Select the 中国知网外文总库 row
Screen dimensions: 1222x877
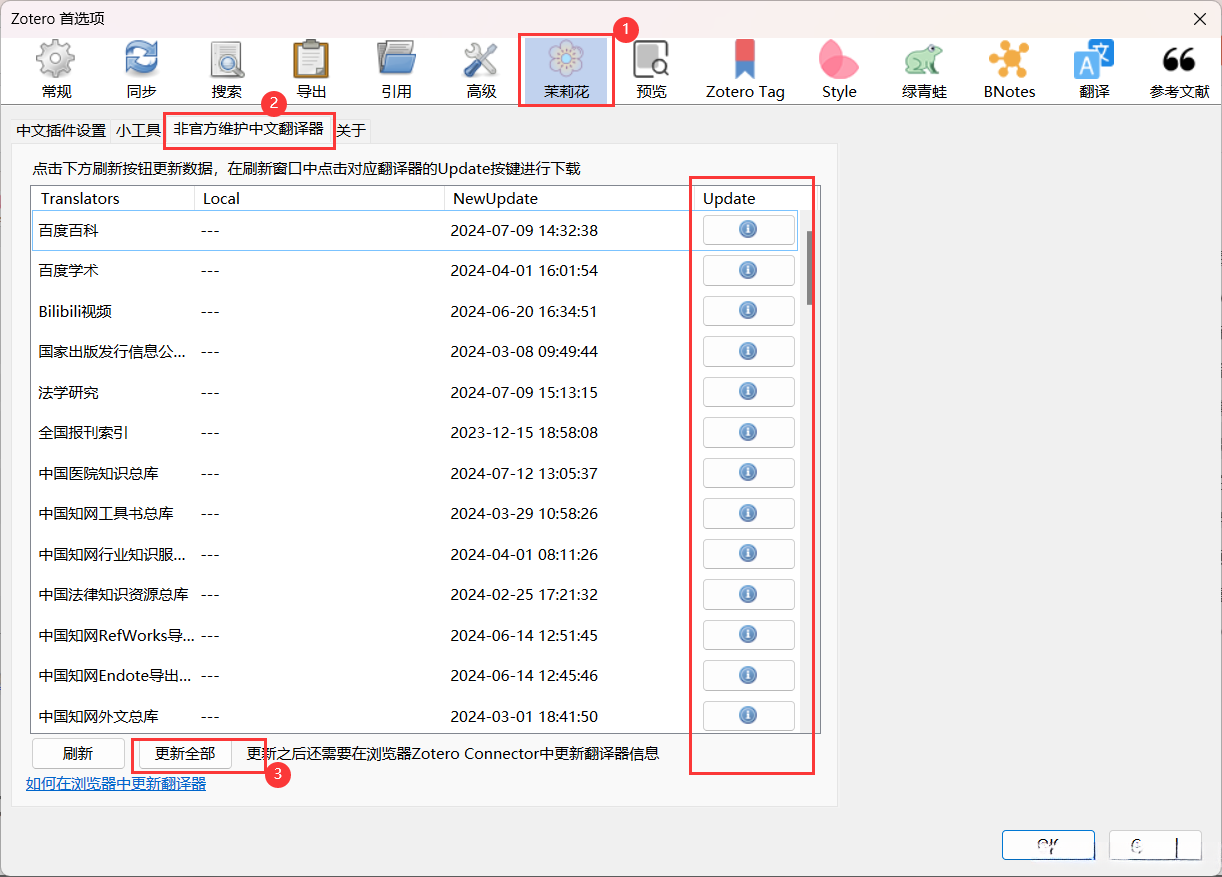(415, 716)
